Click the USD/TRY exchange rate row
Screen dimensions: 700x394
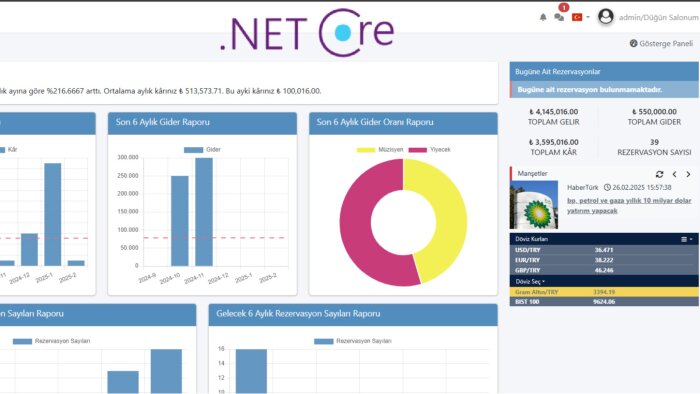point(604,250)
